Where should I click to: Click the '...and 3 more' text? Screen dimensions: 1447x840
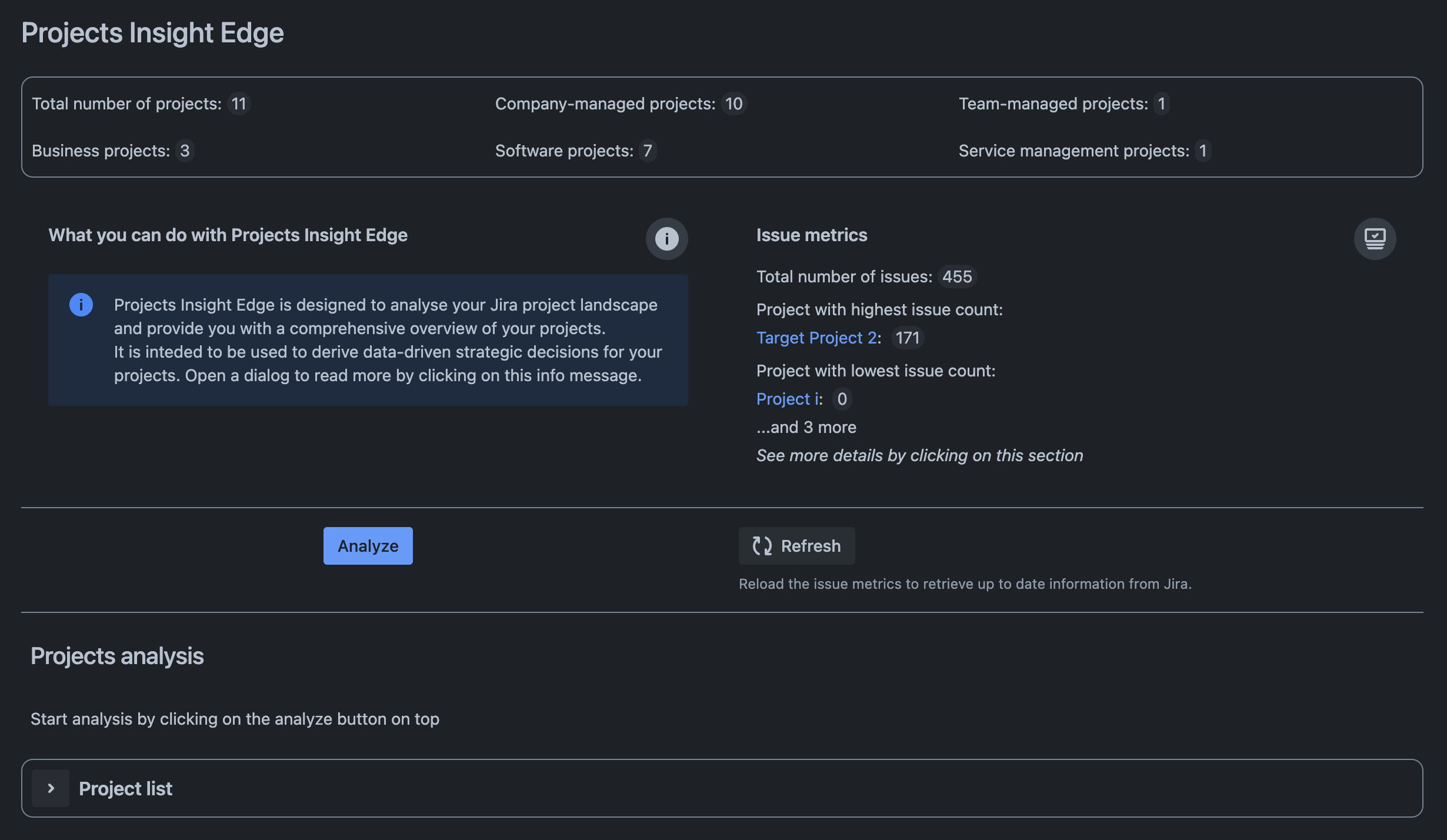tap(806, 427)
